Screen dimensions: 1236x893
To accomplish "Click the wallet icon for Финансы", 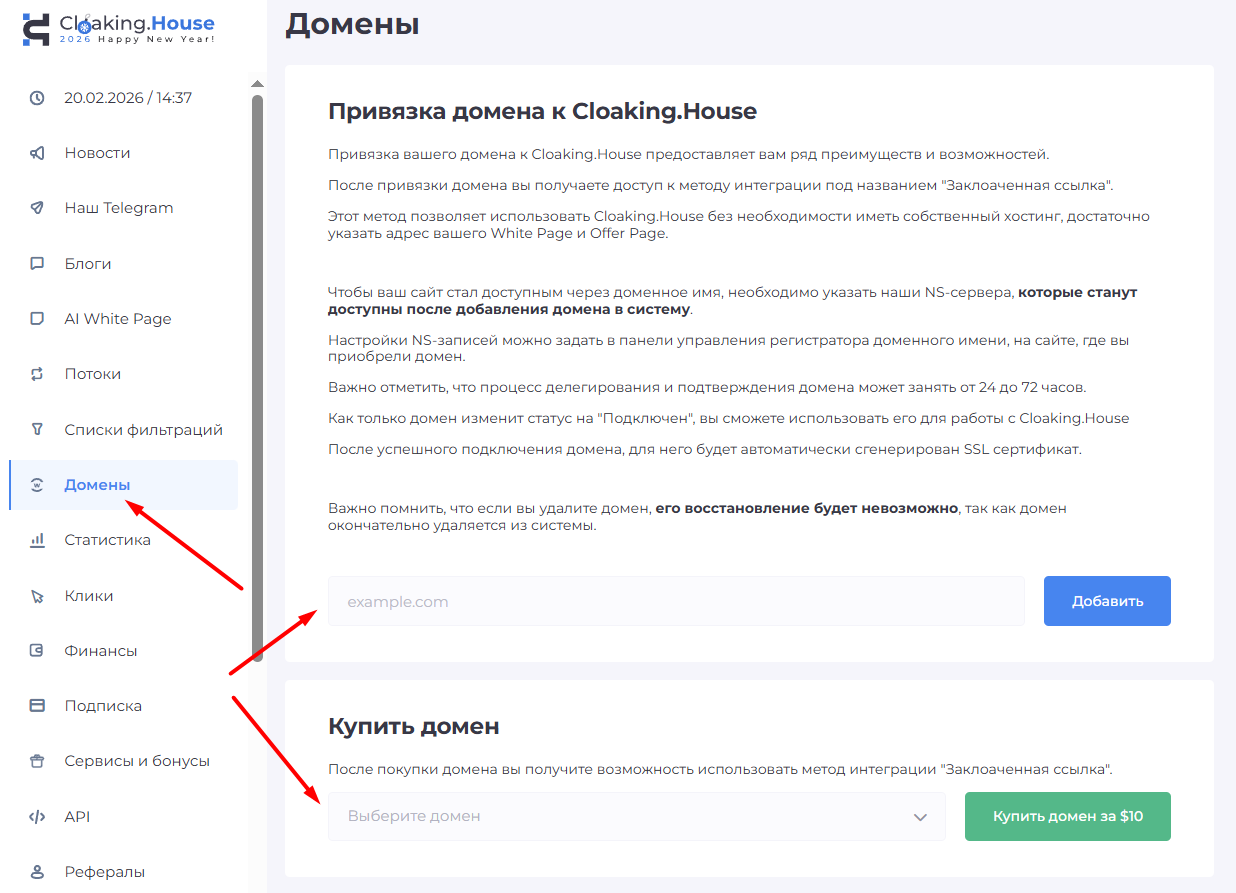I will tap(37, 651).
